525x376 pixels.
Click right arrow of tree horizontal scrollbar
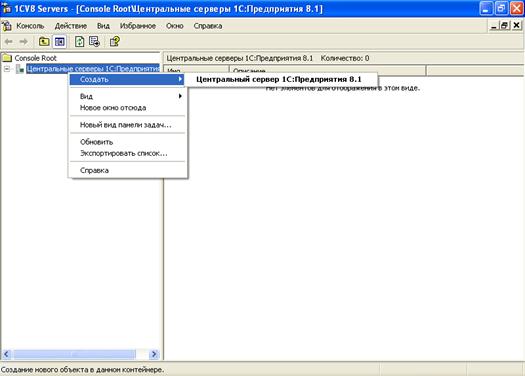(154, 354)
